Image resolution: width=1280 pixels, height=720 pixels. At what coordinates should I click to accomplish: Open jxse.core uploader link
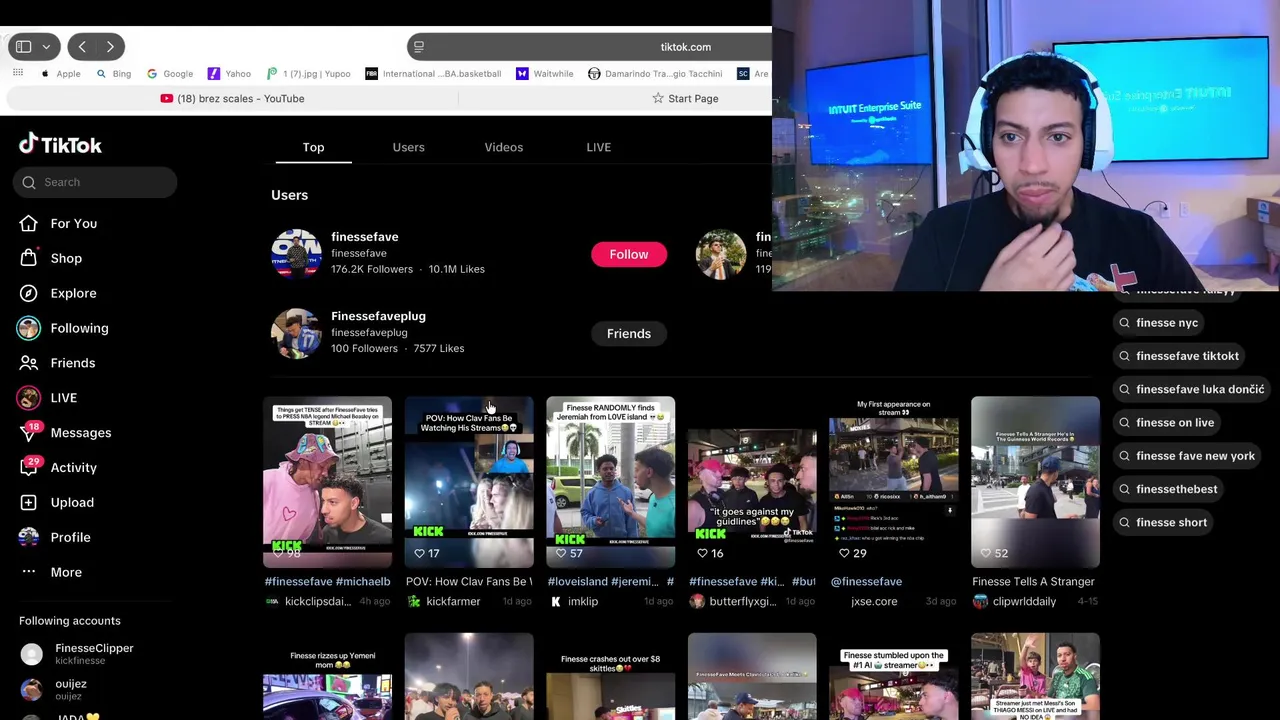874,601
